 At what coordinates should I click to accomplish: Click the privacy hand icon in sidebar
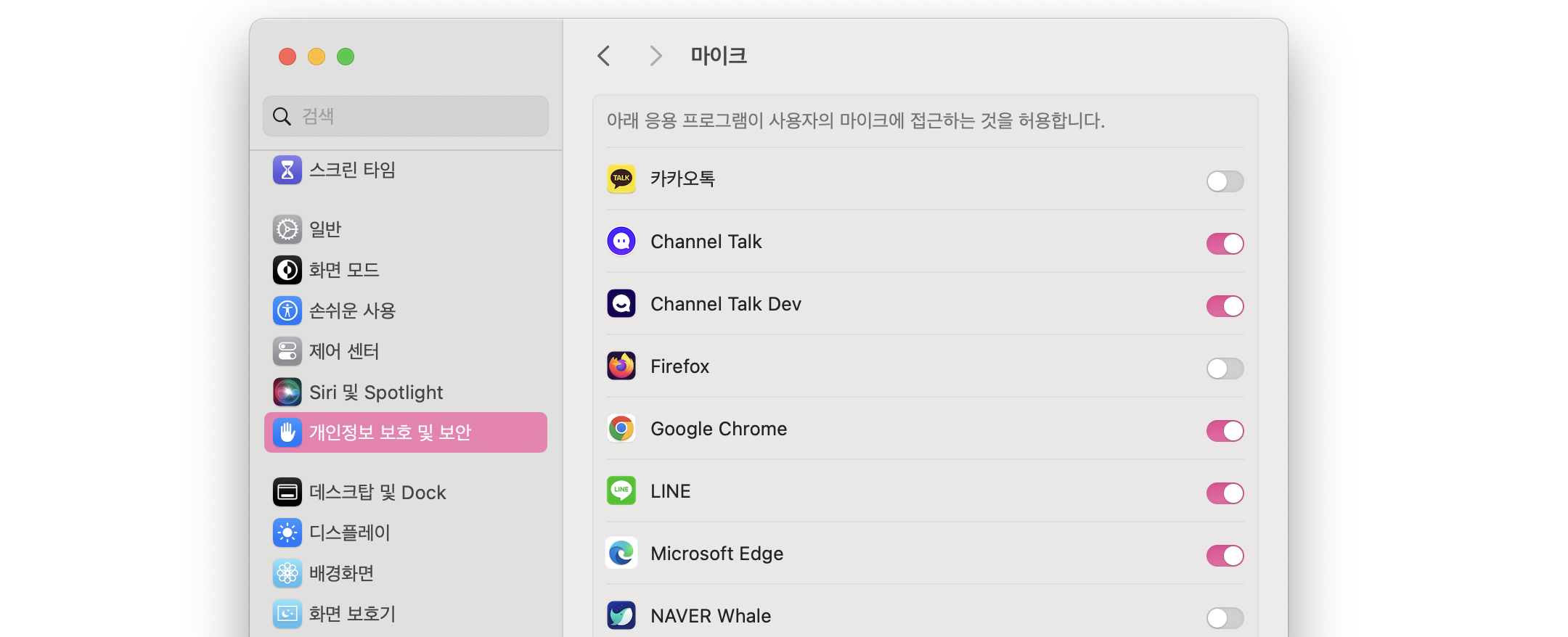[287, 432]
